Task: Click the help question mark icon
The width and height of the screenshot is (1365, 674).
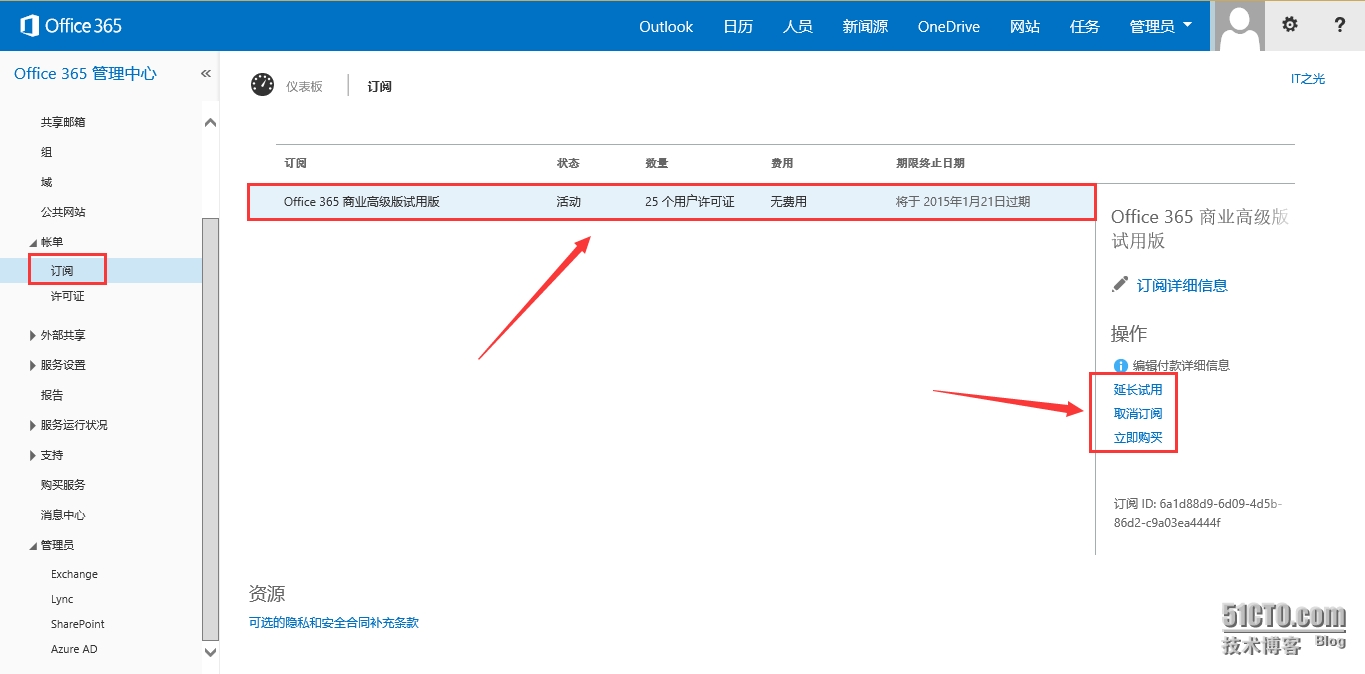Action: (1340, 25)
